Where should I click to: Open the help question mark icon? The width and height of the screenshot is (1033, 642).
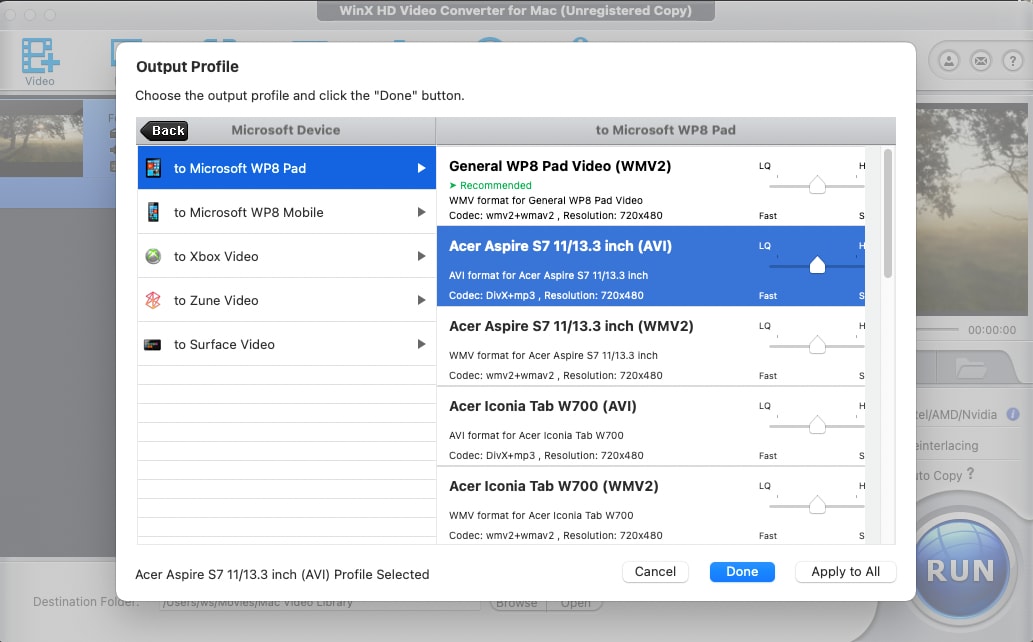[1013, 61]
